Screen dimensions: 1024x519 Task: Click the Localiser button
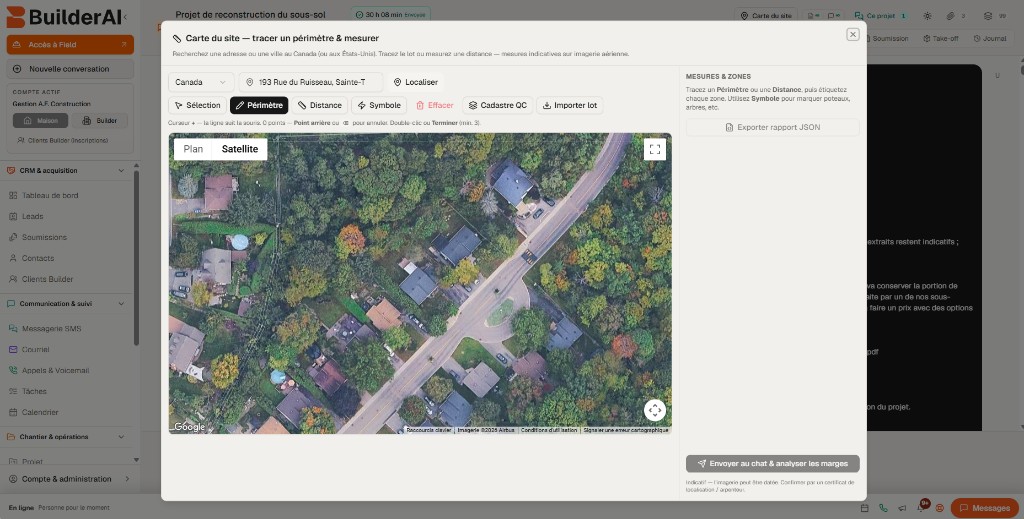coord(415,82)
